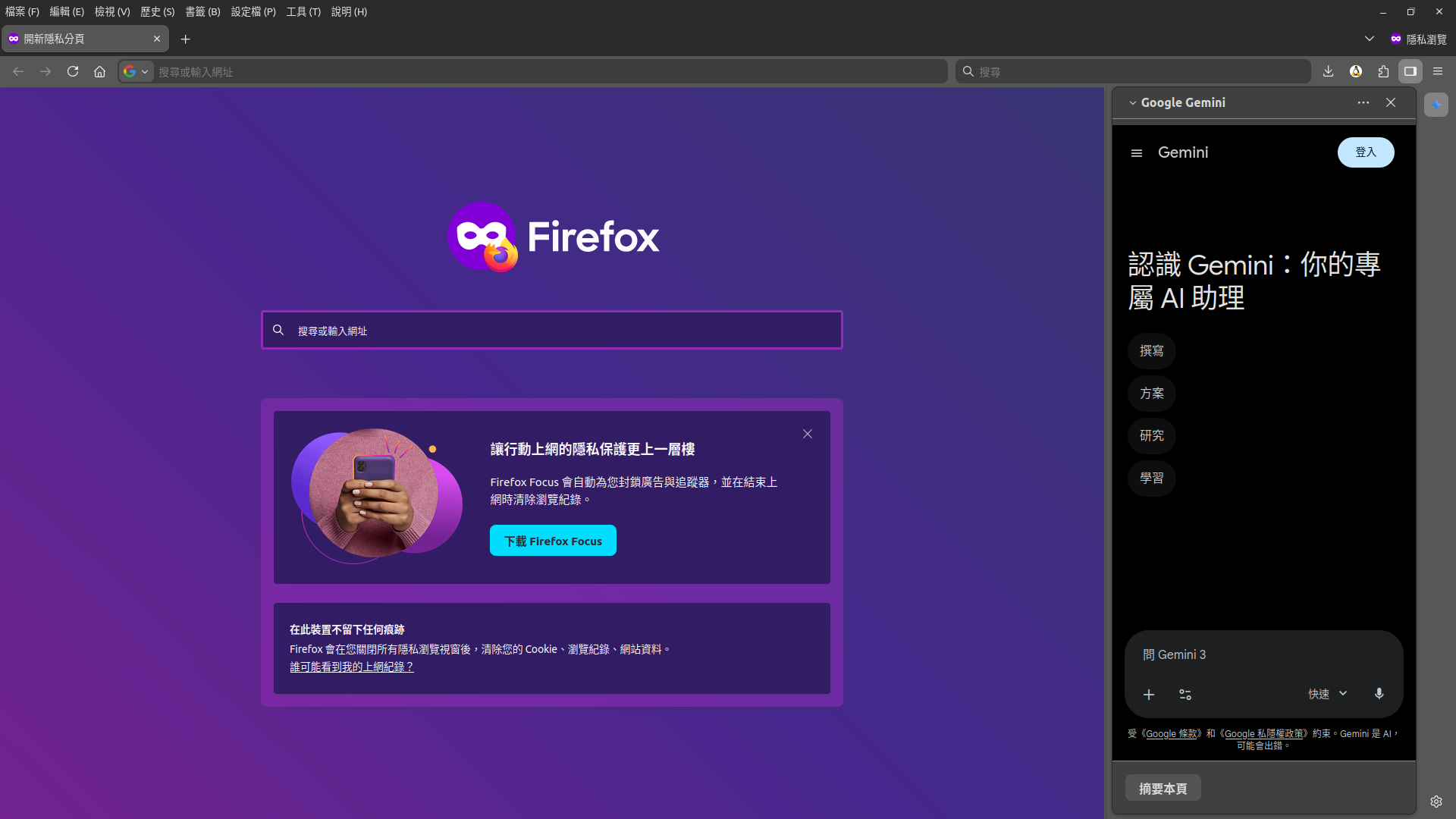This screenshot has height=819, width=1456.
Task: Close the 開新隱私分頁 tab
Action: [157, 39]
